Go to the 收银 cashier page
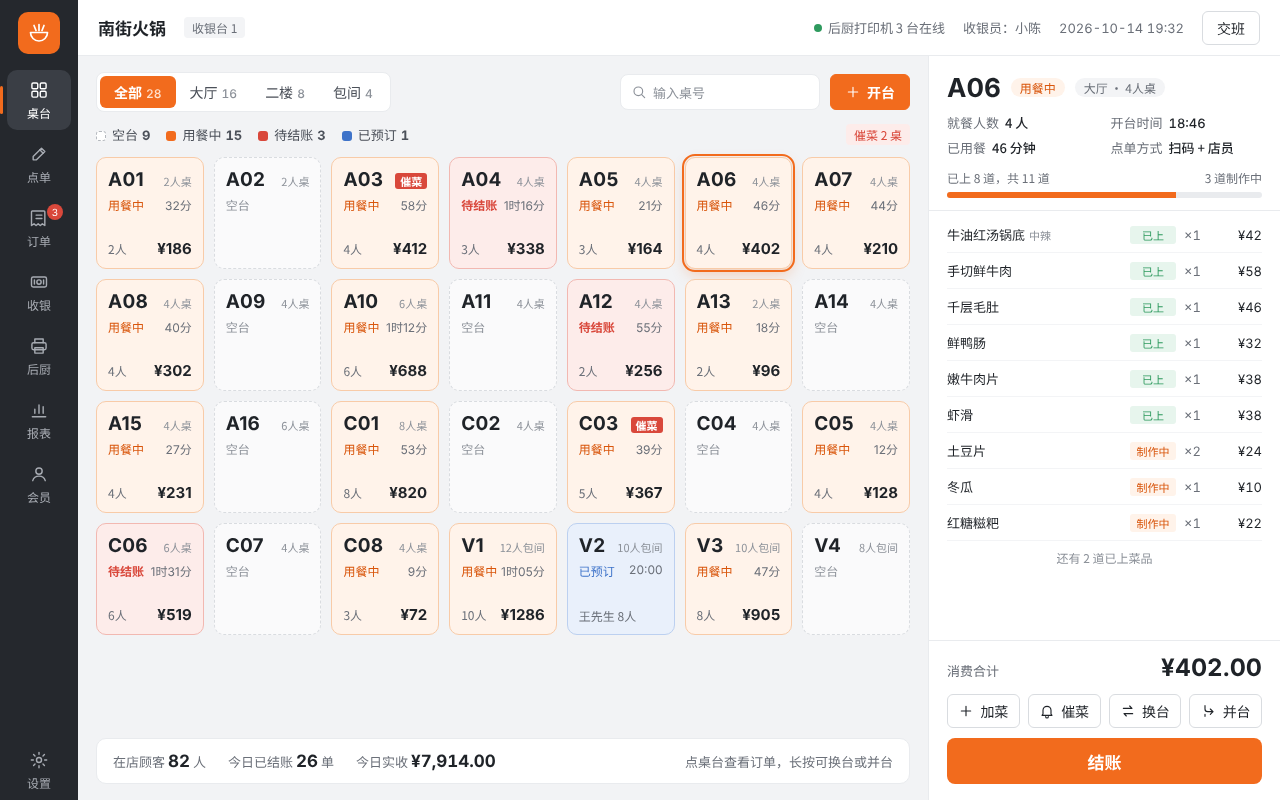This screenshot has width=1280, height=800. 39,292
